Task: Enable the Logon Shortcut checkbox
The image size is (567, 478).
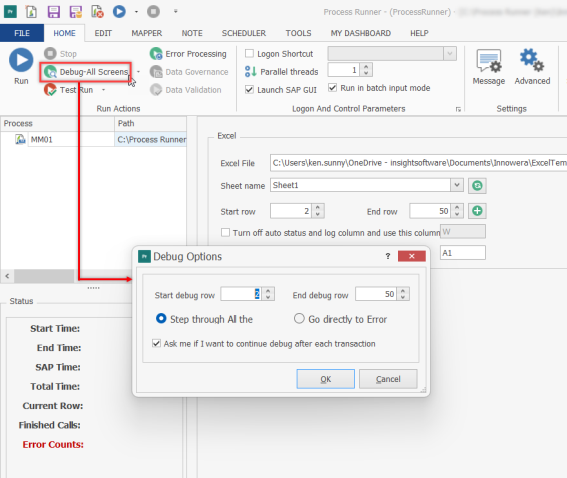Action: point(249,54)
